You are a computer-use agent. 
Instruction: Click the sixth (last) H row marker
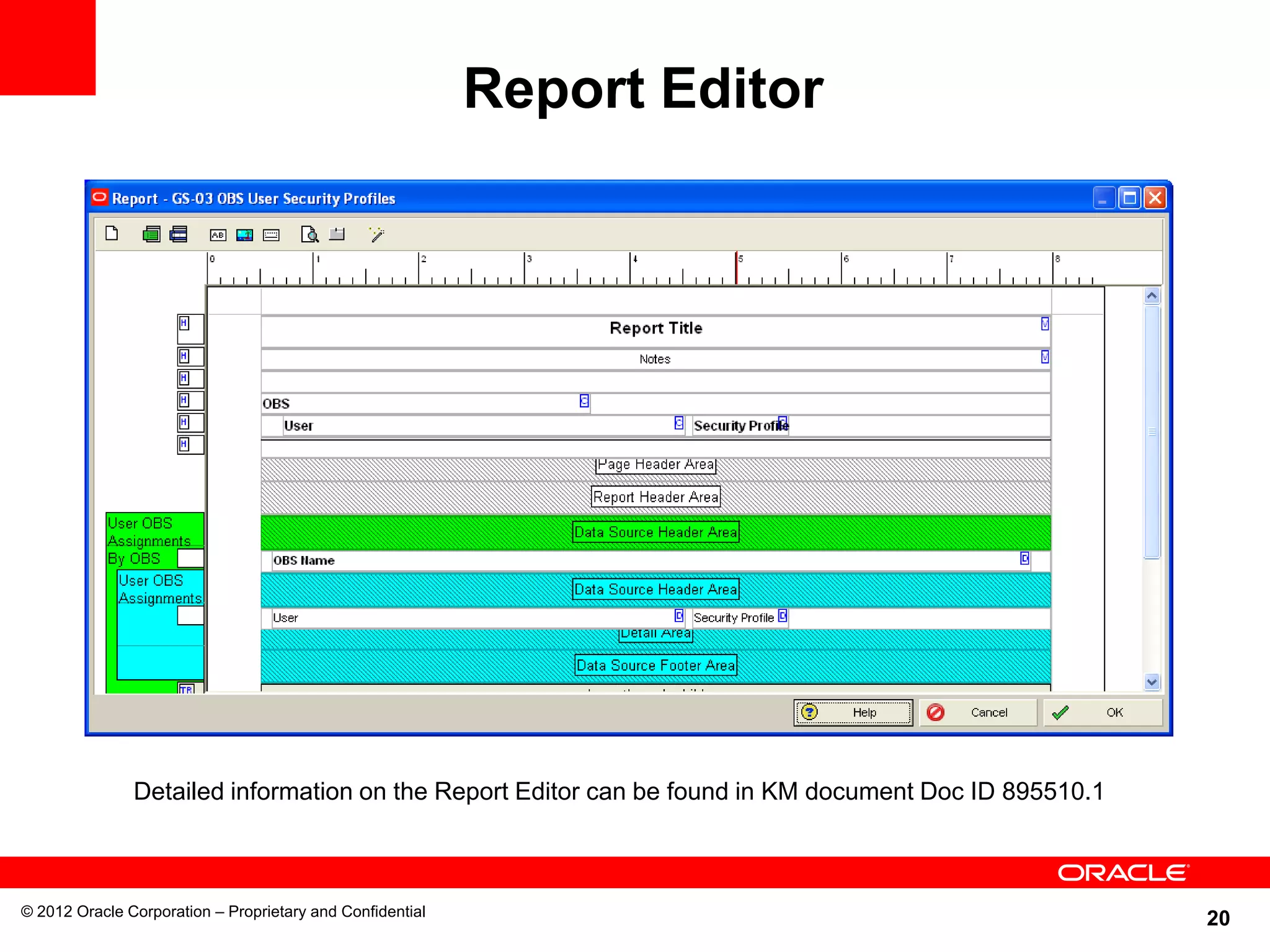click(184, 444)
